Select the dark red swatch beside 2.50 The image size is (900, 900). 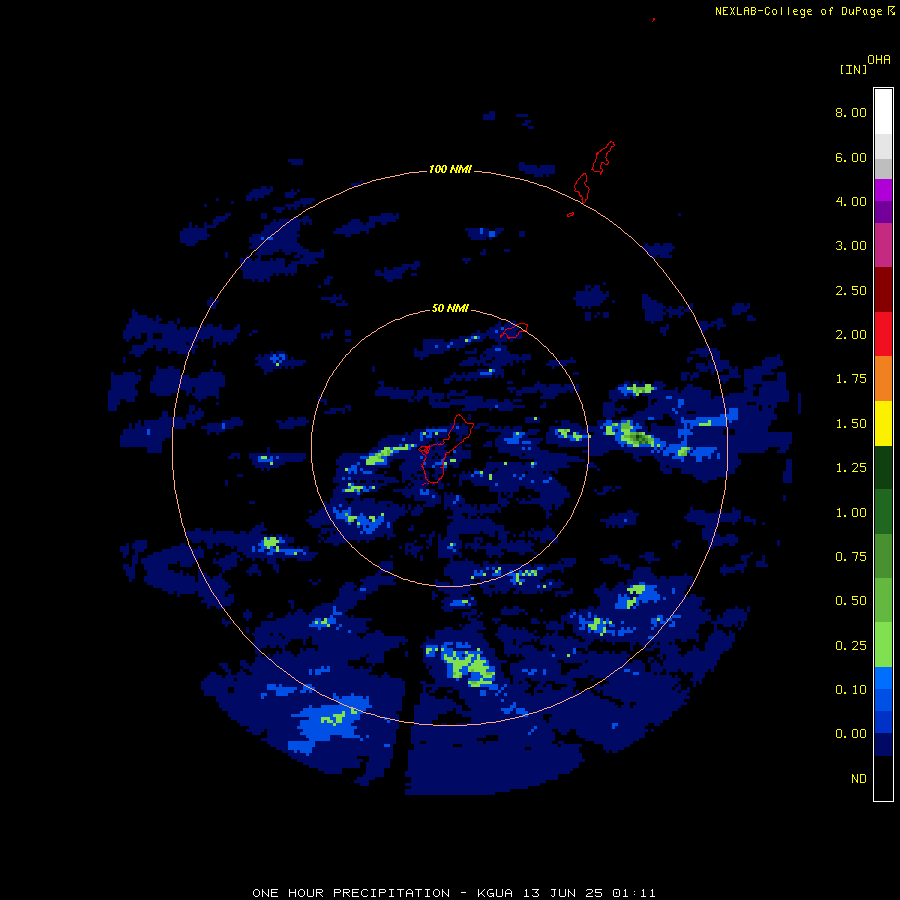click(x=883, y=290)
